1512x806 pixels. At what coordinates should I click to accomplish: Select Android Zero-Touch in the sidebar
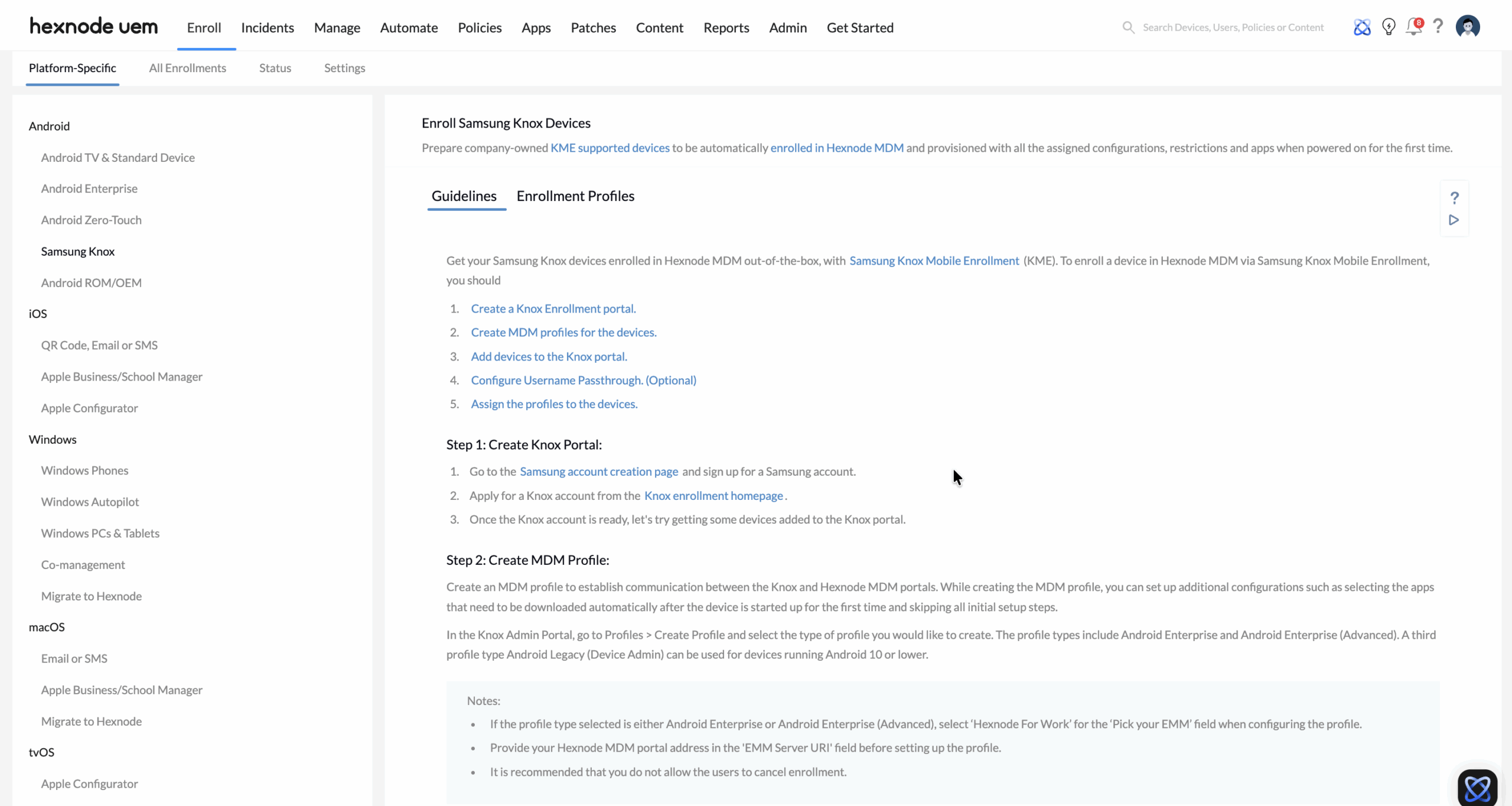coord(91,220)
